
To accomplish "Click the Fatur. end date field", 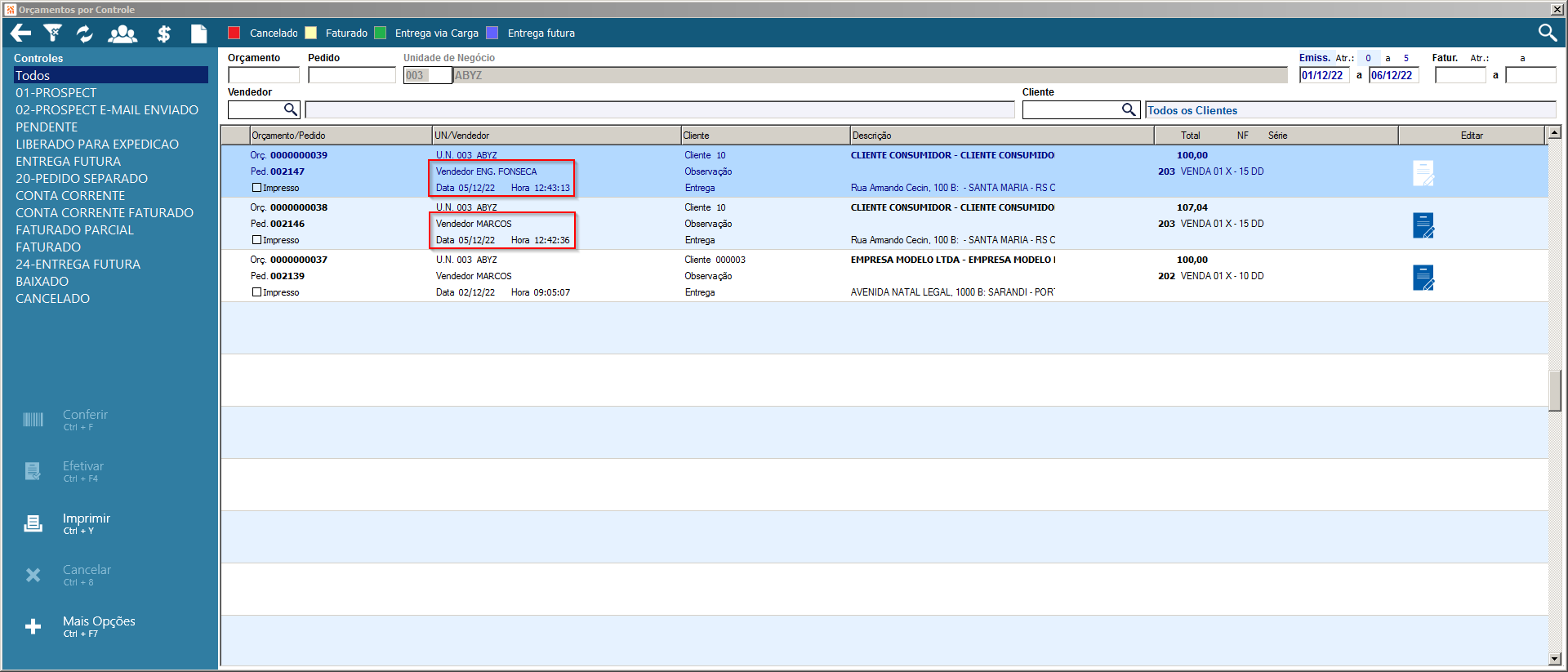I will click(1531, 75).
